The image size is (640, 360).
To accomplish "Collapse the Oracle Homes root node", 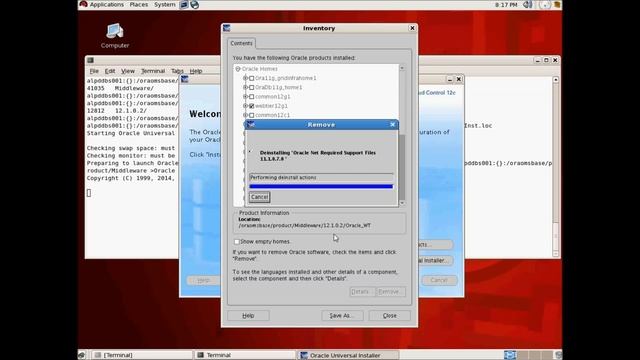I will pos(238,69).
